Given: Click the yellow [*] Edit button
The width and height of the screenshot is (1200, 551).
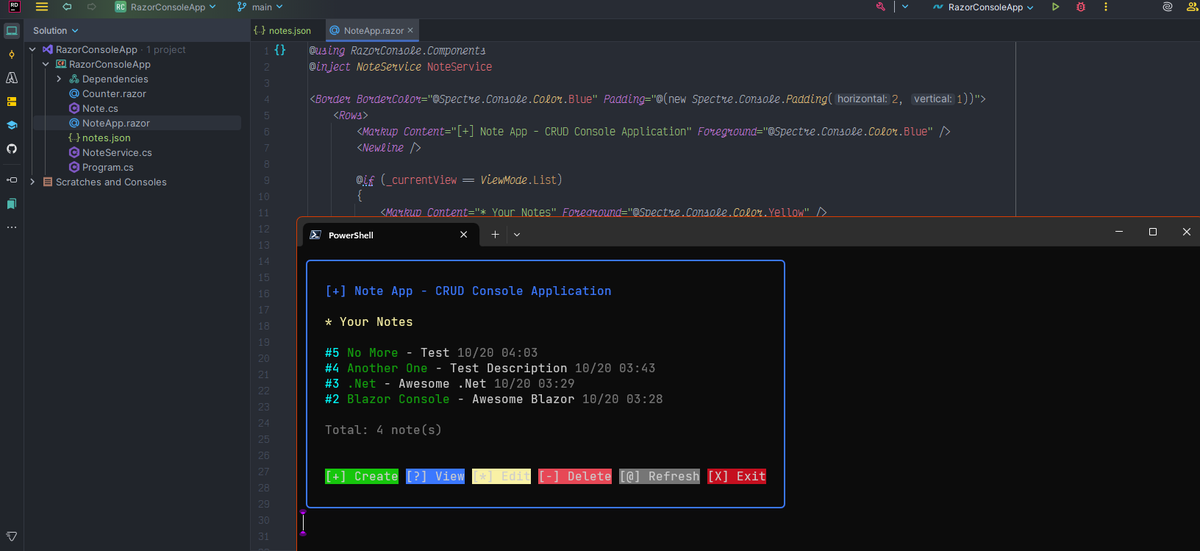Looking at the screenshot, I should [x=502, y=476].
